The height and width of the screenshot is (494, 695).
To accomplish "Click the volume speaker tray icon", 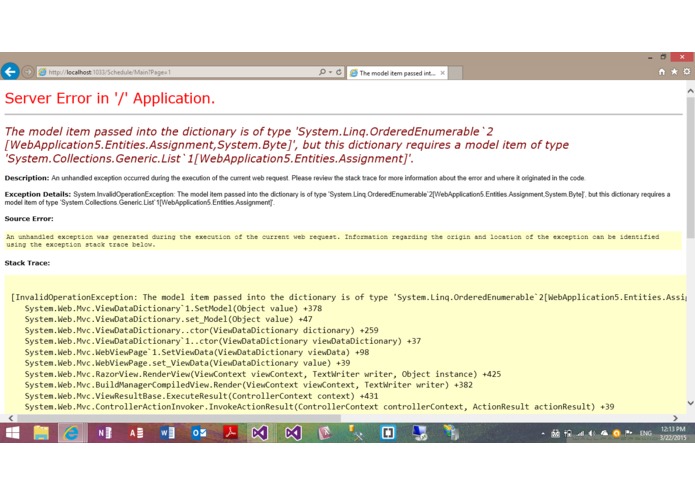I will (x=592, y=434).
